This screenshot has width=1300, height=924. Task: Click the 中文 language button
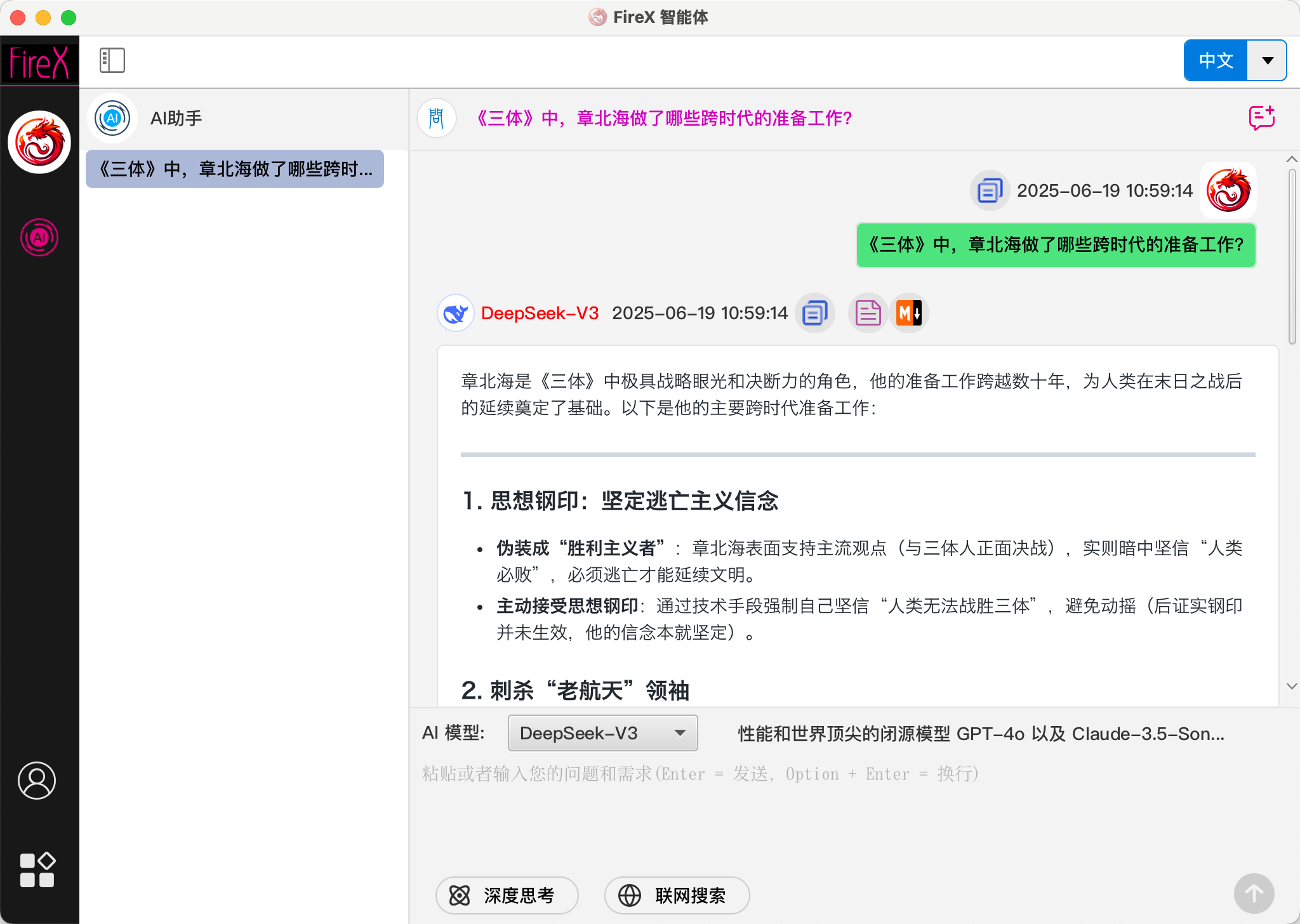[1216, 60]
